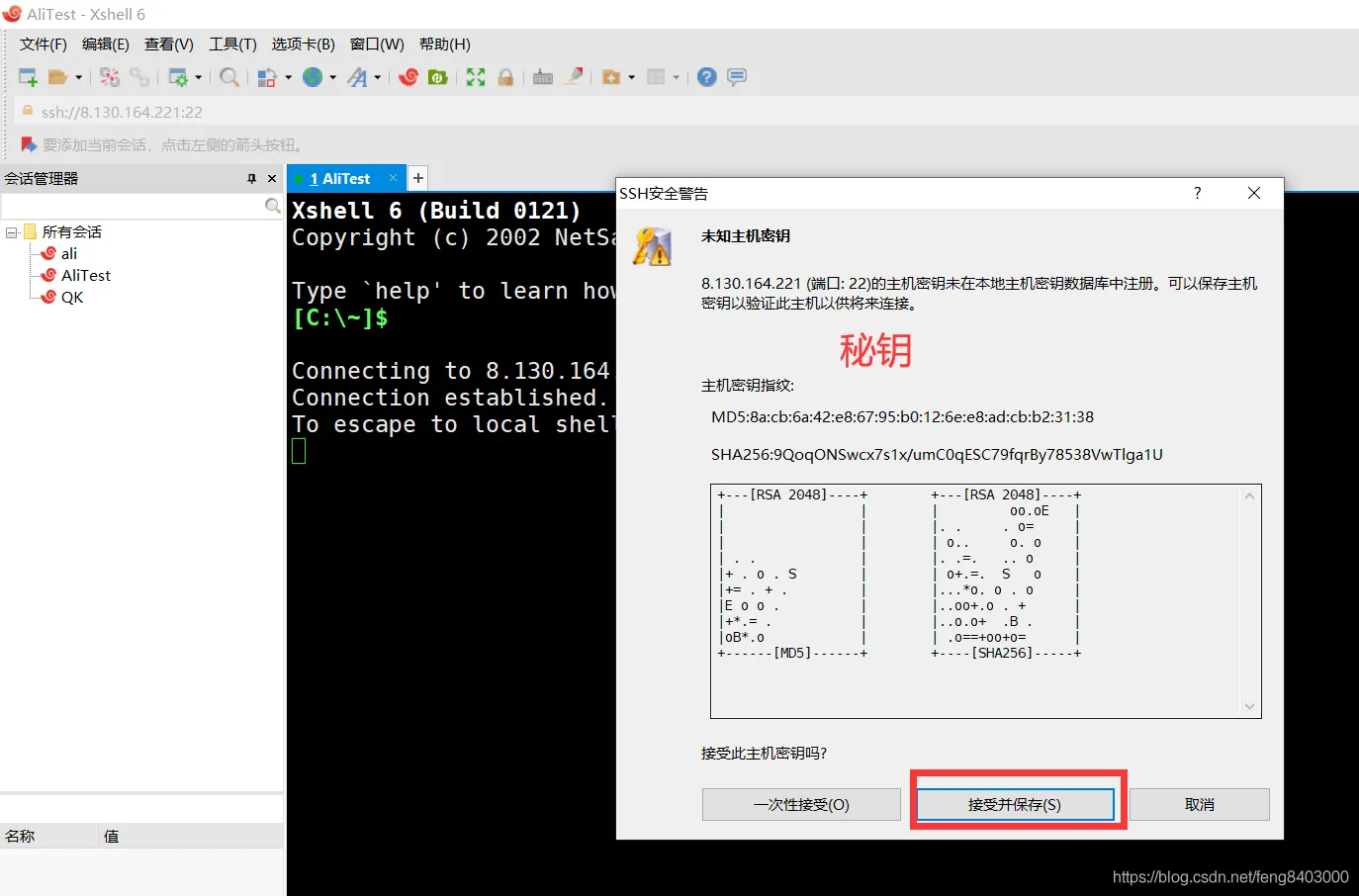Image resolution: width=1359 pixels, height=896 pixels.
Task: Click the new folder plus icon
Action: pos(611,77)
